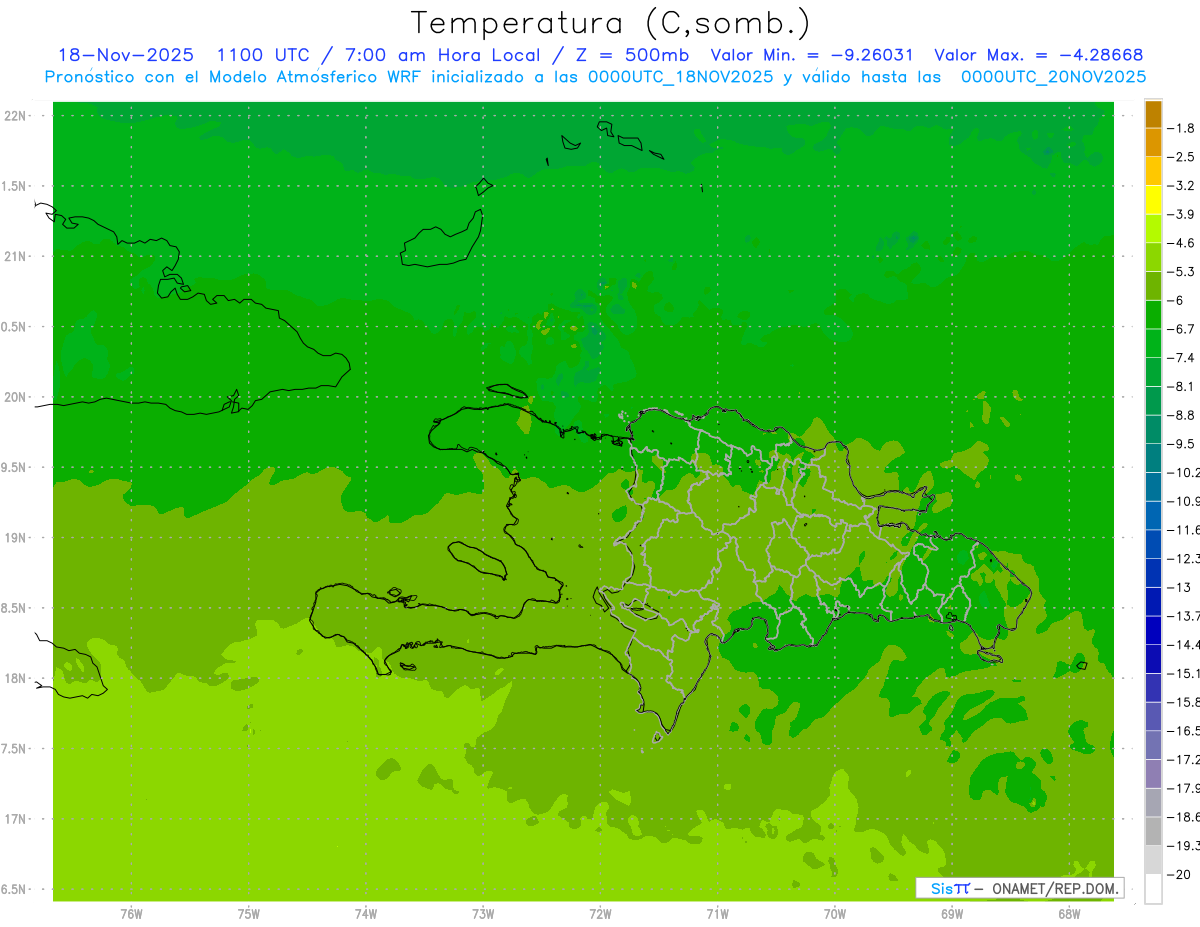Image resolution: width=1200 pixels, height=927 pixels.
Task: Click the '18N' latitude label
Action: tap(15, 679)
